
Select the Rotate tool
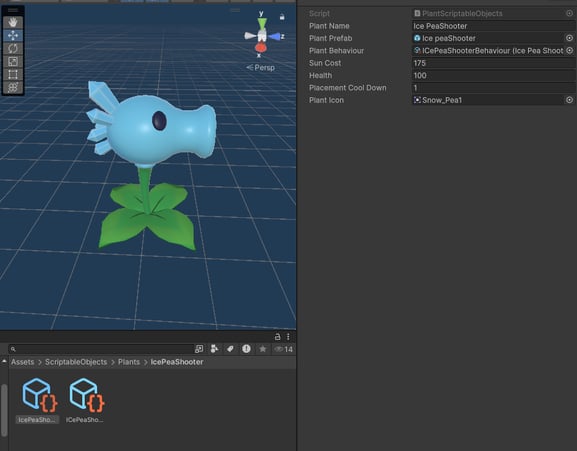(13, 48)
